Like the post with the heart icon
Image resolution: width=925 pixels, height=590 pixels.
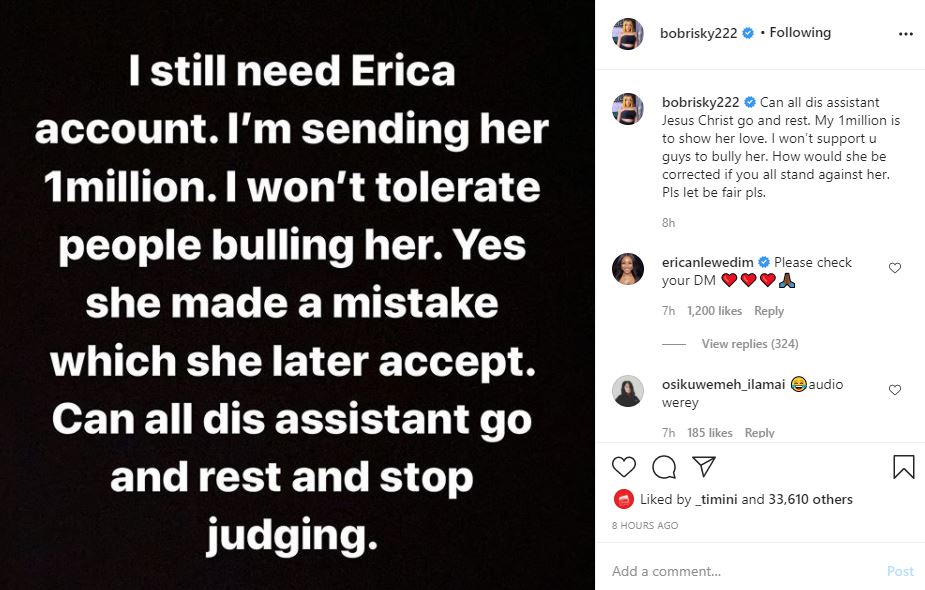624,467
